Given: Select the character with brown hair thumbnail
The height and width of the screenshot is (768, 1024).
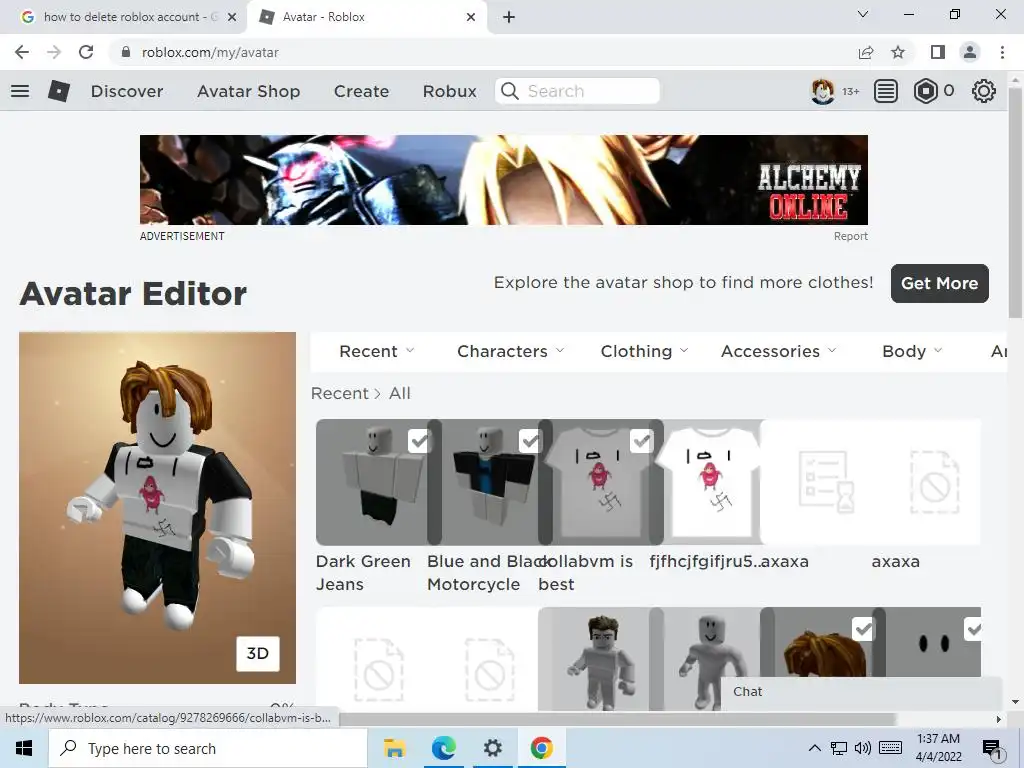Looking at the screenshot, I should (600, 659).
